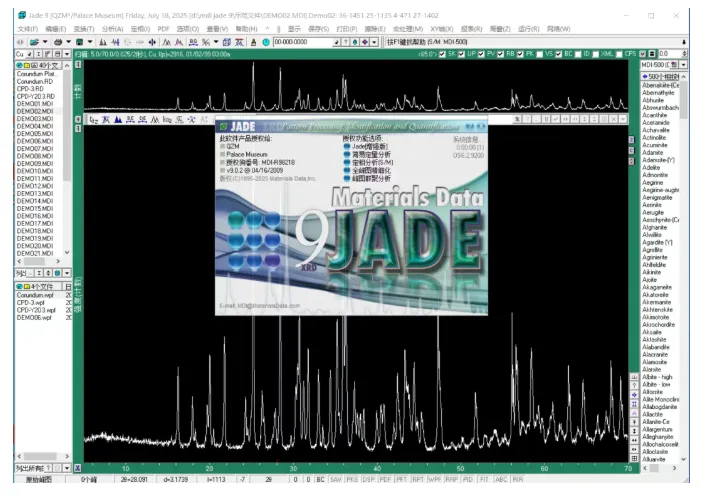This screenshot has height=495, width=707.
Task: Open the MDI-500 database dropdown arrow
Action: [x=684, y=64]
